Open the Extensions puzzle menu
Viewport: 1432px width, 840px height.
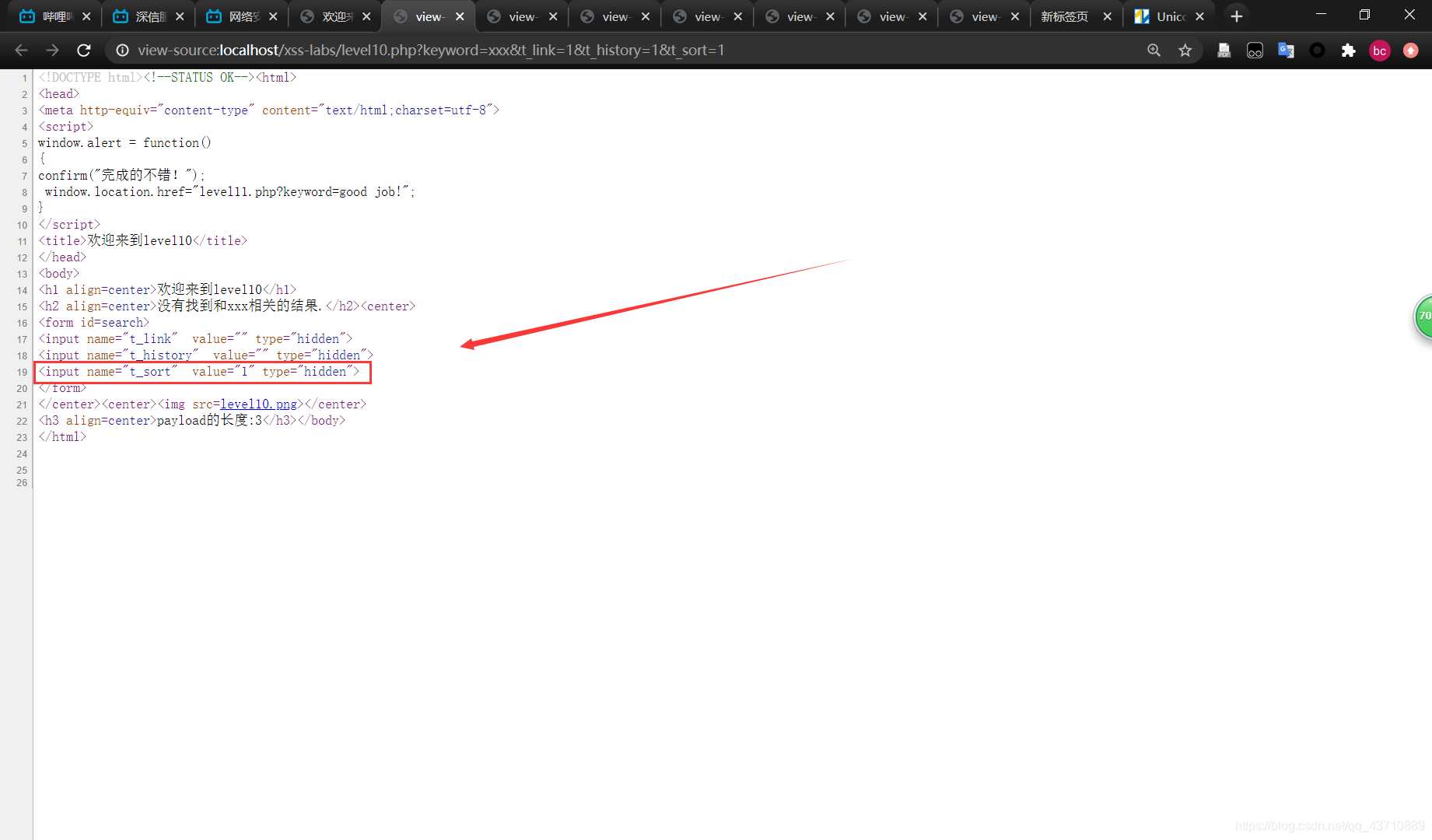(x=1348, y=51)
